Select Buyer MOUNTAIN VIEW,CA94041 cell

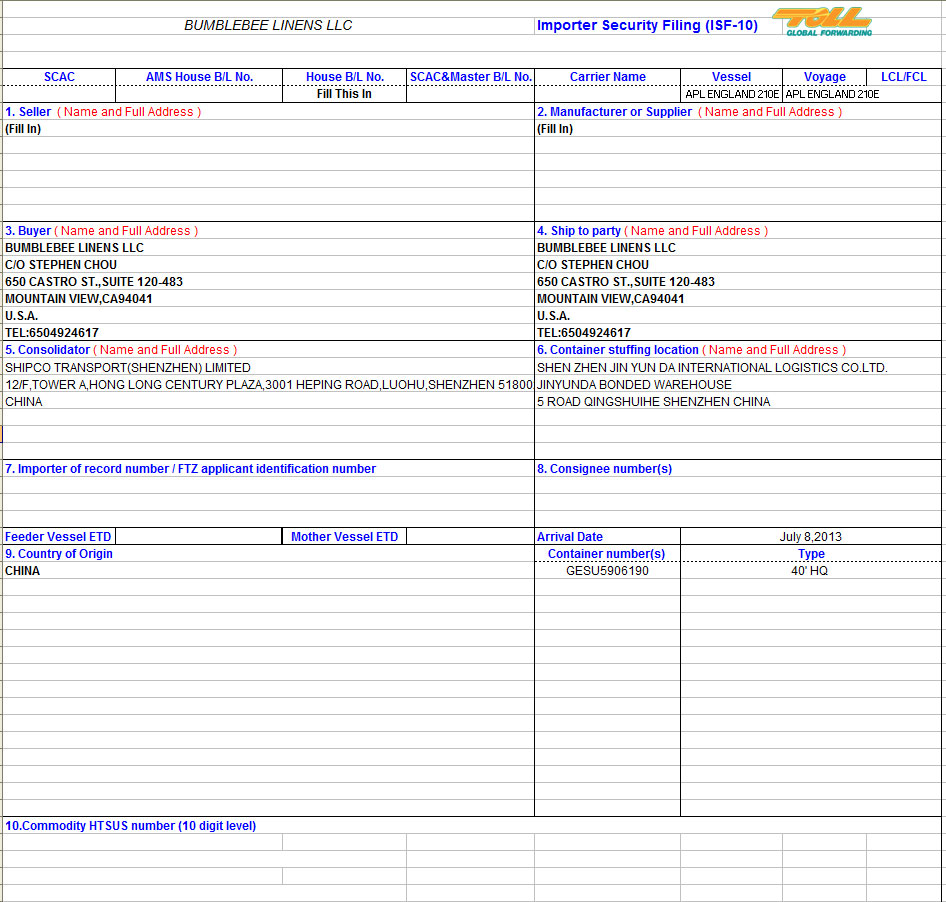tap(268, 299)
